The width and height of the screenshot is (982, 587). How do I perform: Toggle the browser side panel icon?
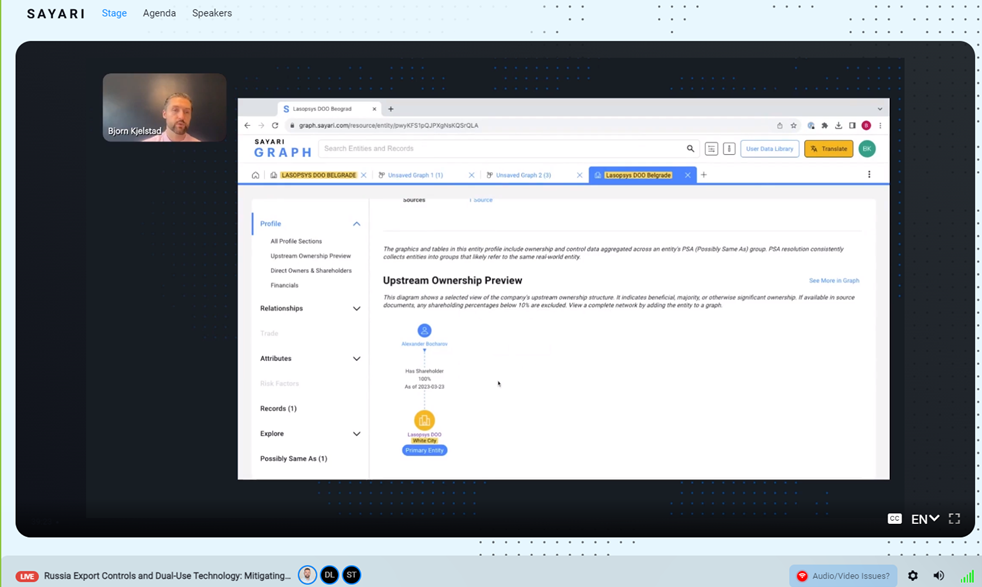click(852, 125)
